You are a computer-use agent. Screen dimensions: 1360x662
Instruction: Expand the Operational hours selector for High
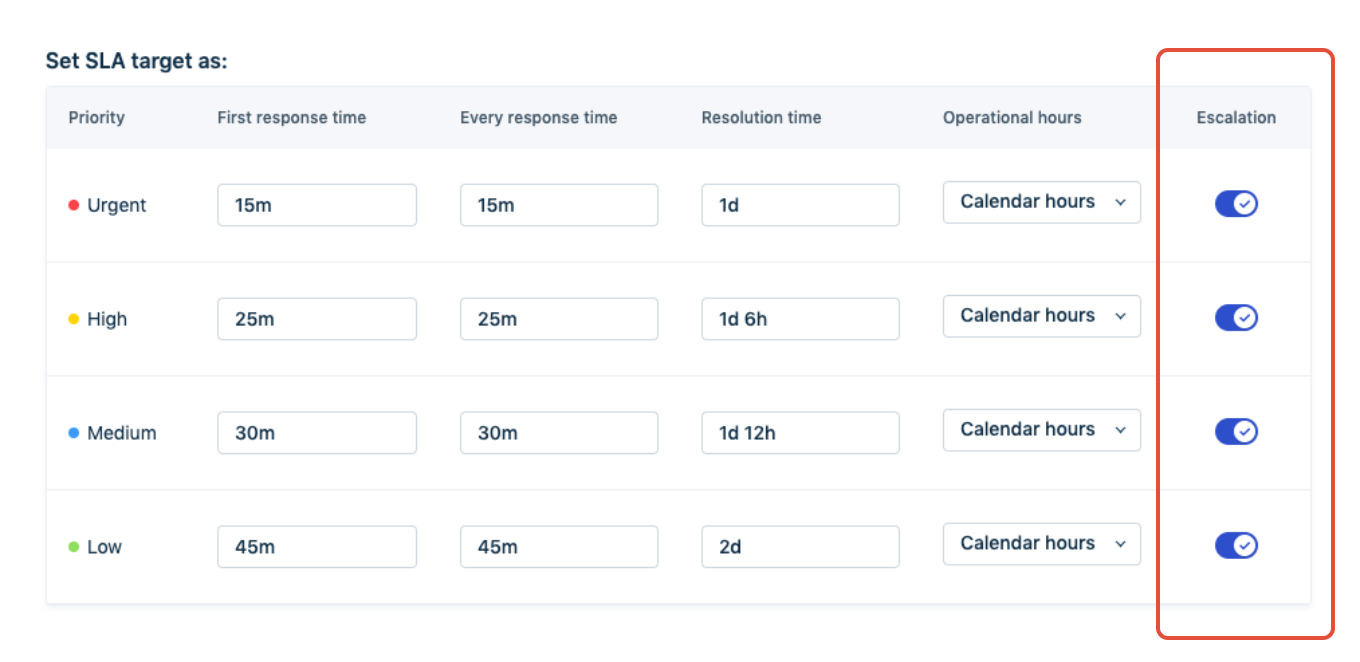coord(1041,316)
